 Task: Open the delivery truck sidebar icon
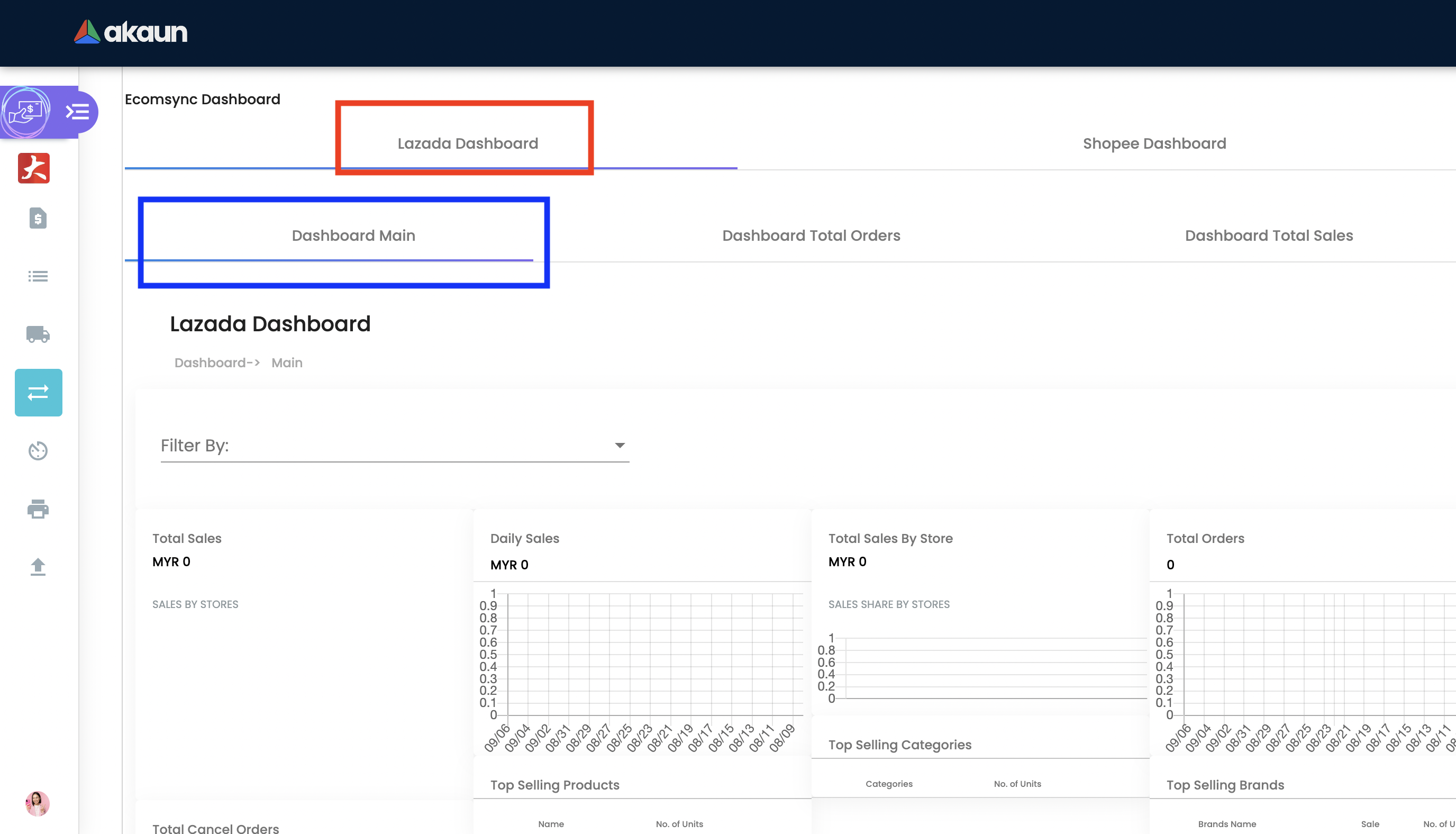(38, 334)
